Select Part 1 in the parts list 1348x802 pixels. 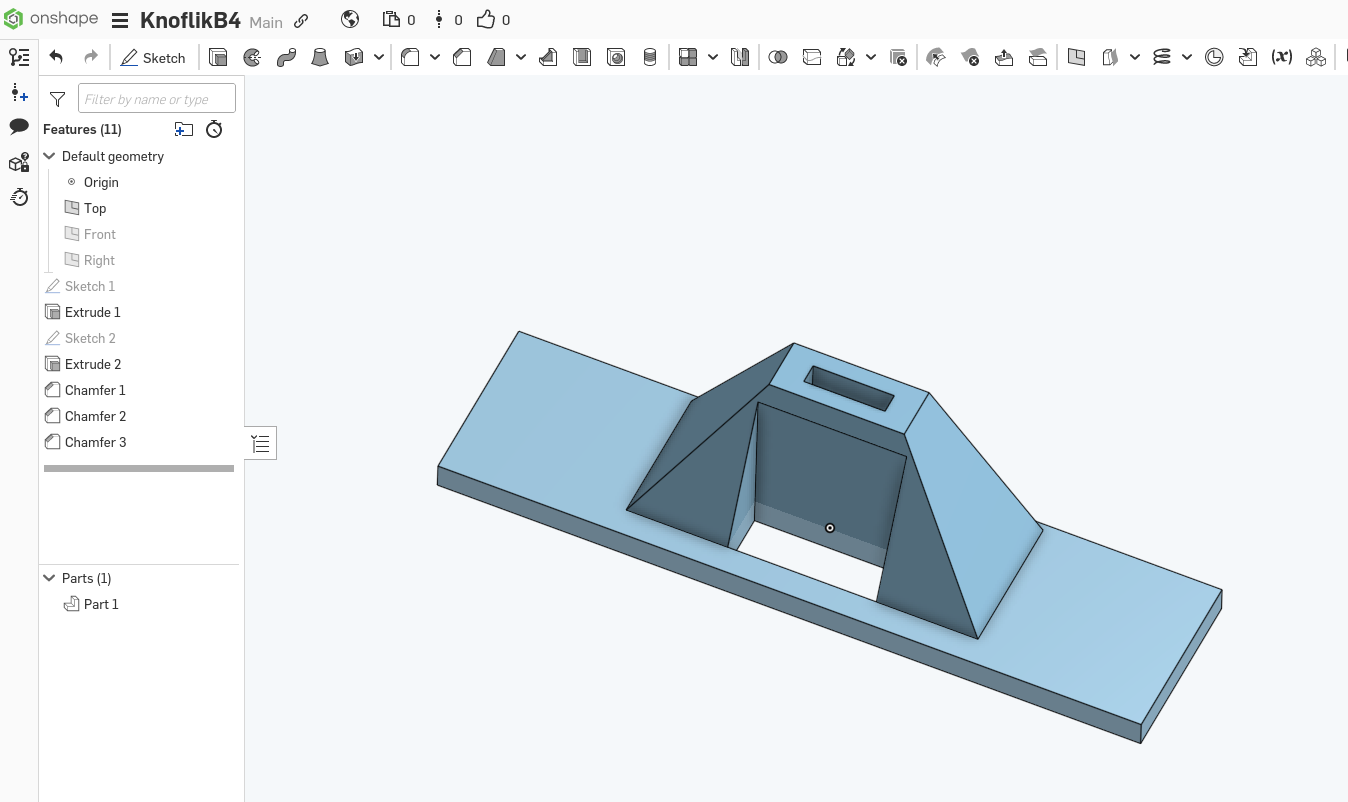coord(101,604)
